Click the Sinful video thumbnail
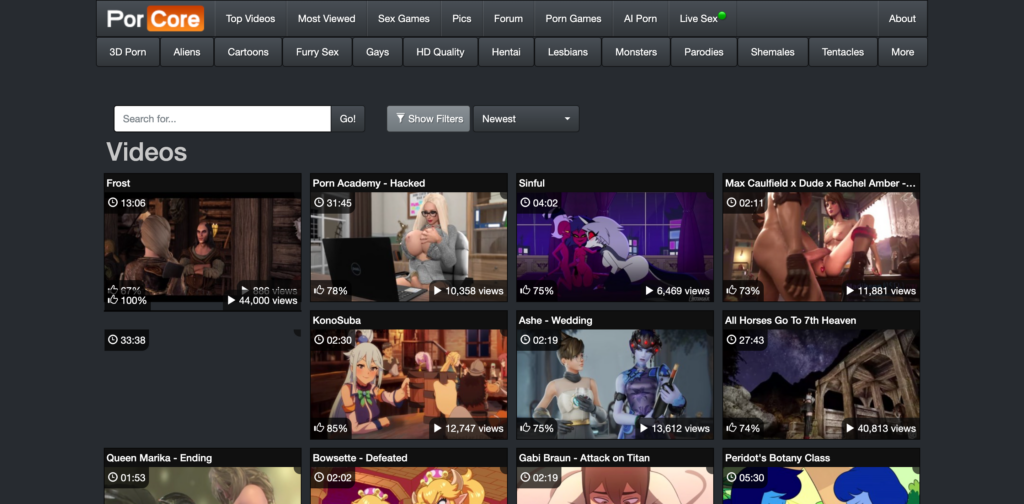This screenshot has width=1024, height=504. click(x=615, y=247)
